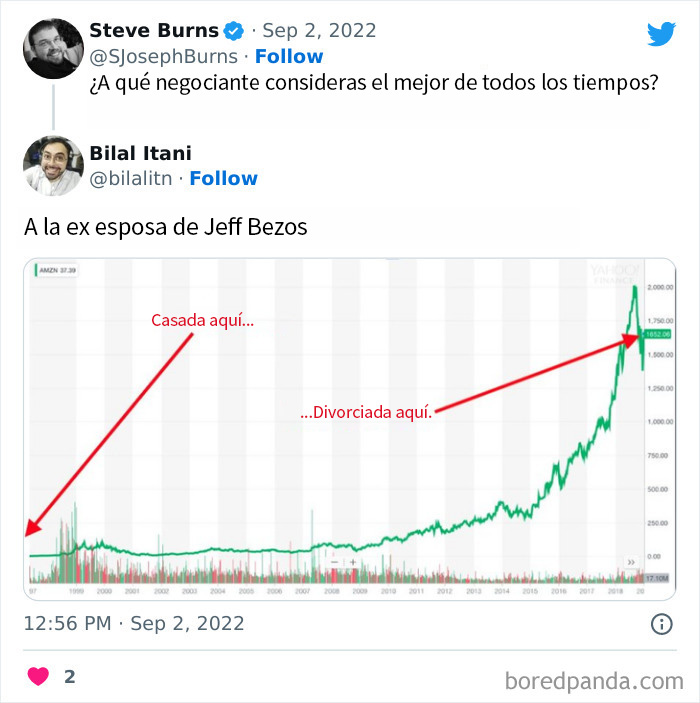Click the AMZN ticker label on chart

click(x=57, y=269)
